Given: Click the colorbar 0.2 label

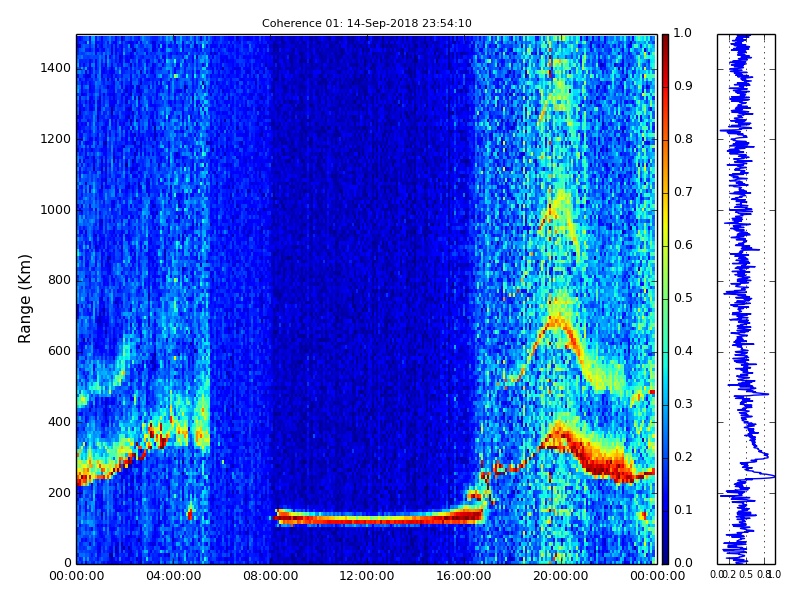Looking at the screenshot, I should [683, 457].
